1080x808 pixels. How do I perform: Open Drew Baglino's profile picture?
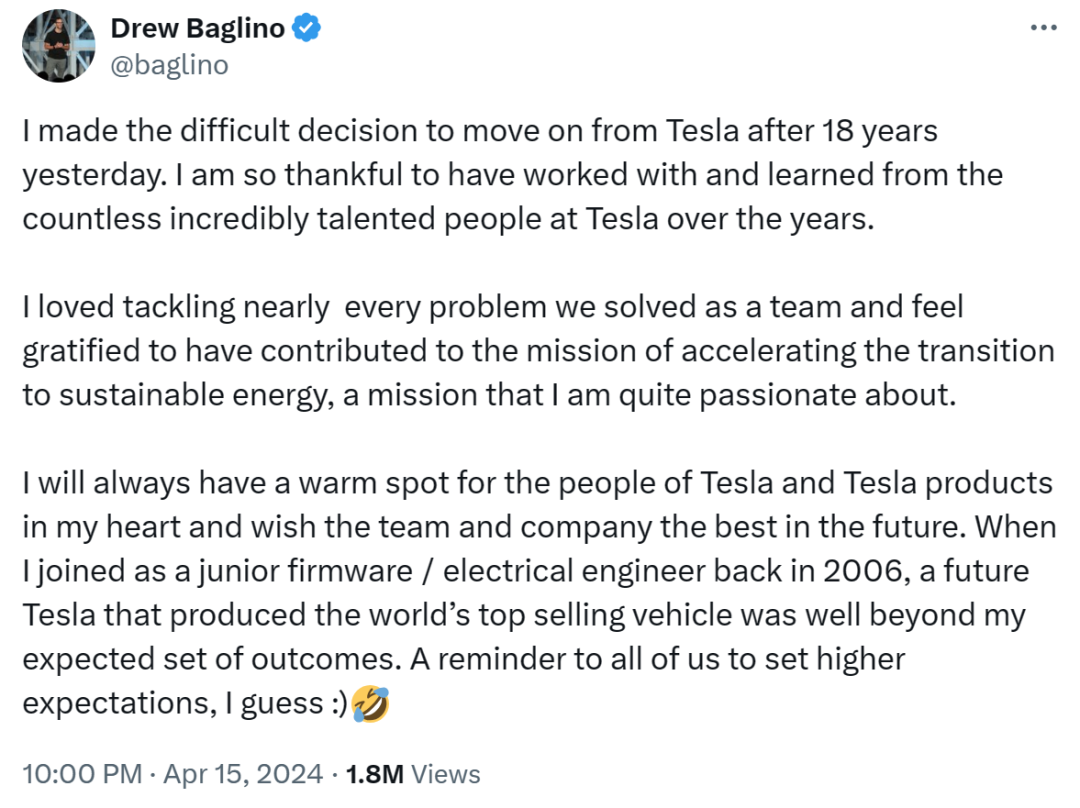tap(59, 46)
